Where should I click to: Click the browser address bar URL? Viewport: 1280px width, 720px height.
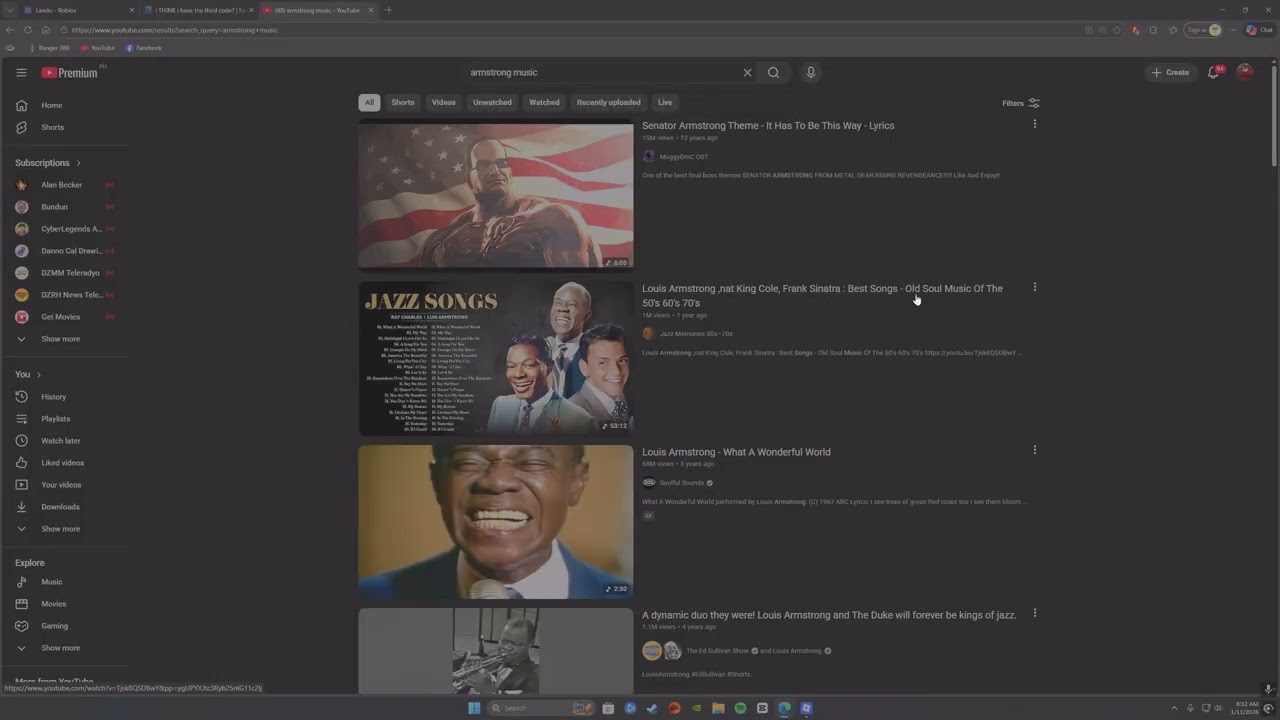pos(175,30)
